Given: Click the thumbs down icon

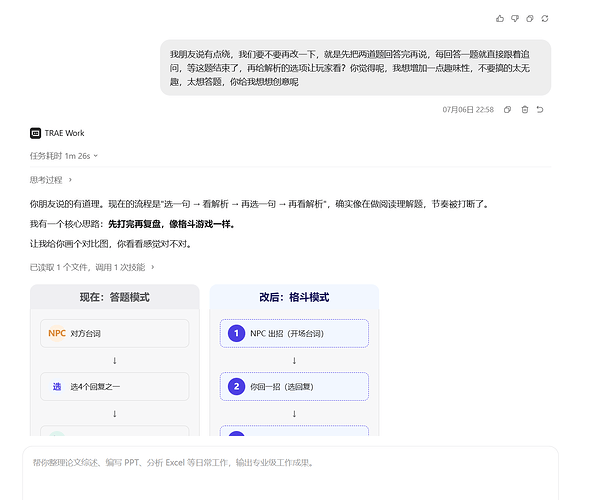Looking at the screenshot, I should coord(515,18).
